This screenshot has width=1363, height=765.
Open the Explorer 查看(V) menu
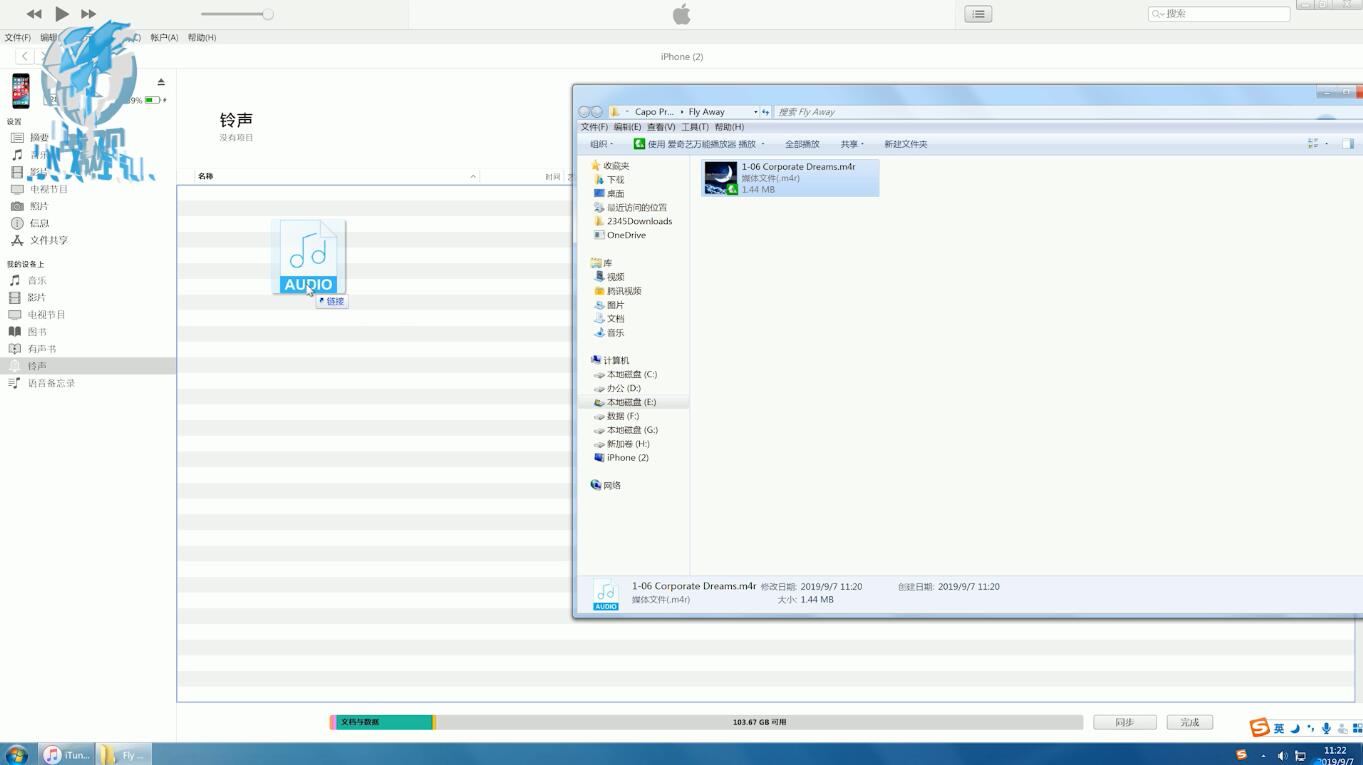tap(660, 127)
